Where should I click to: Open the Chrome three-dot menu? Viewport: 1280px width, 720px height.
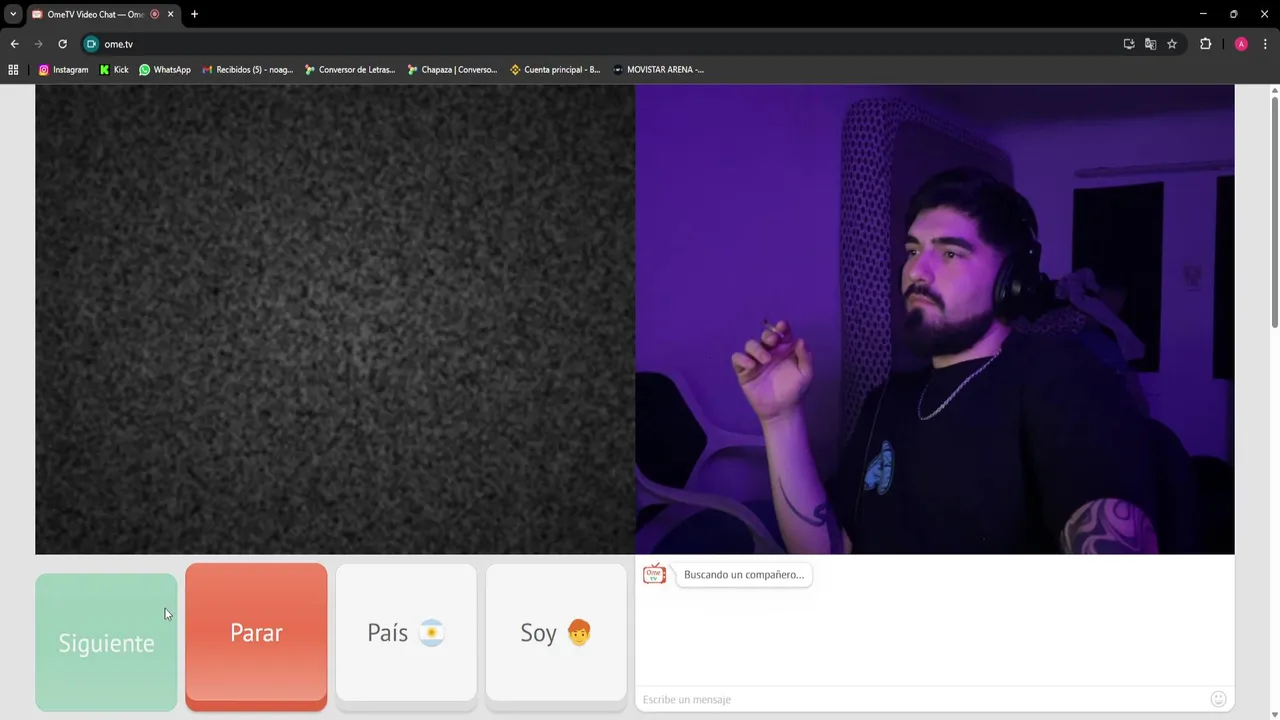coord(1265,44)
